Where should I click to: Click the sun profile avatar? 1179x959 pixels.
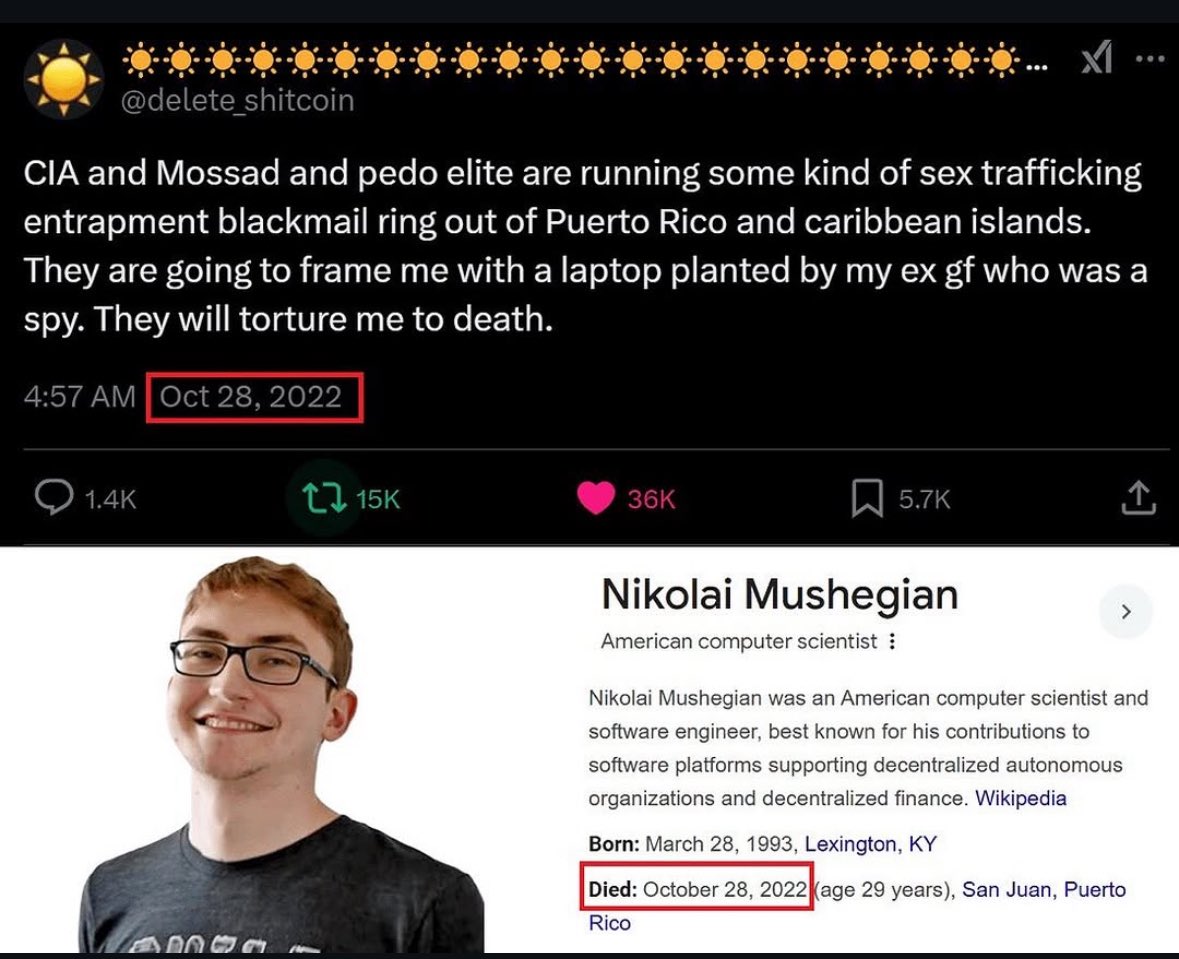tap(63, 79)
